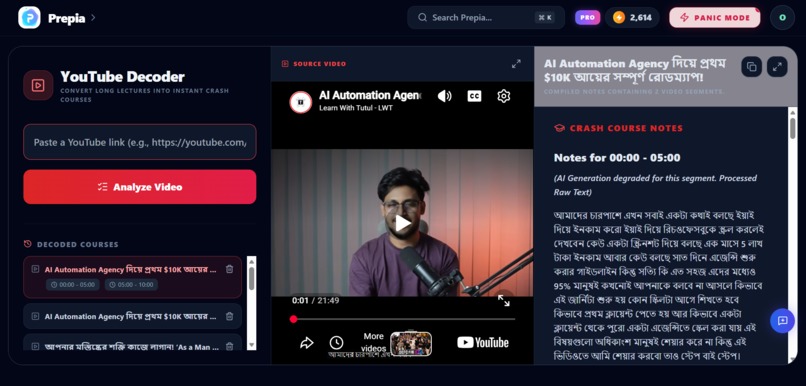Open the Learn With Tutul channel avatar
Viewport: 806px width, 386px height.
301,102
